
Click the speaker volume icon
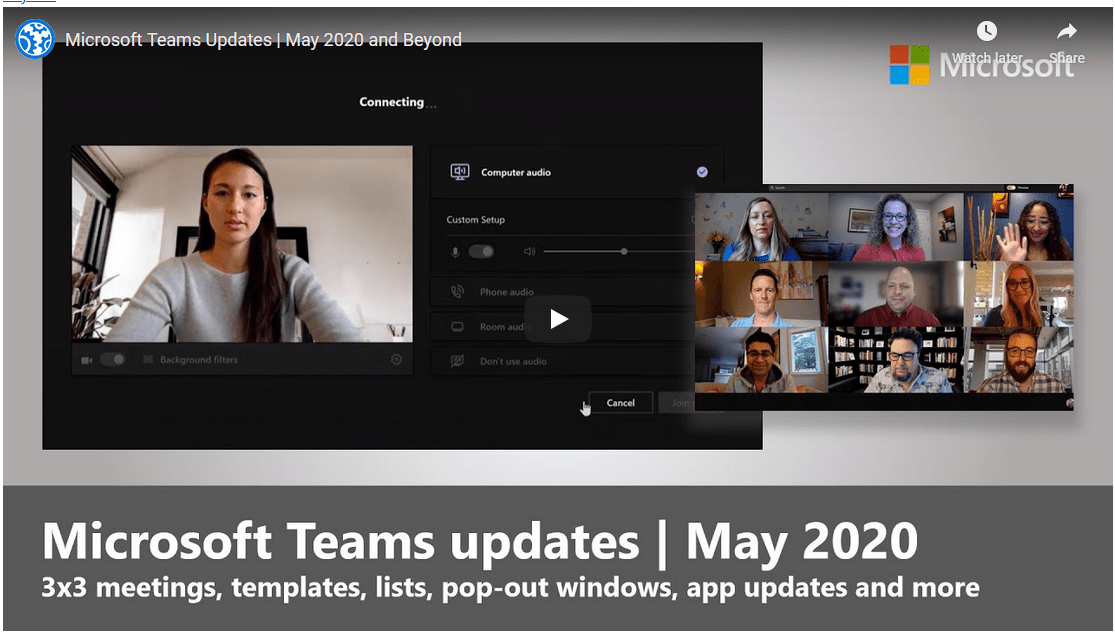coord(529,252)
